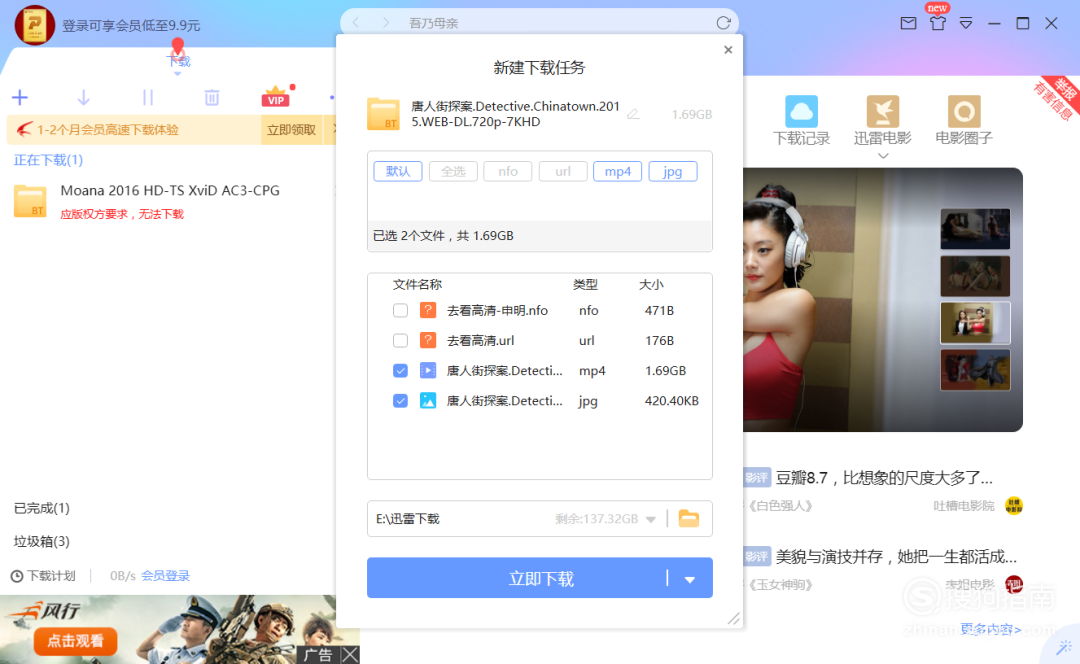1080x664 pixels.
Task: Toggle the jpg file type filter
Action: coord(673,172)
